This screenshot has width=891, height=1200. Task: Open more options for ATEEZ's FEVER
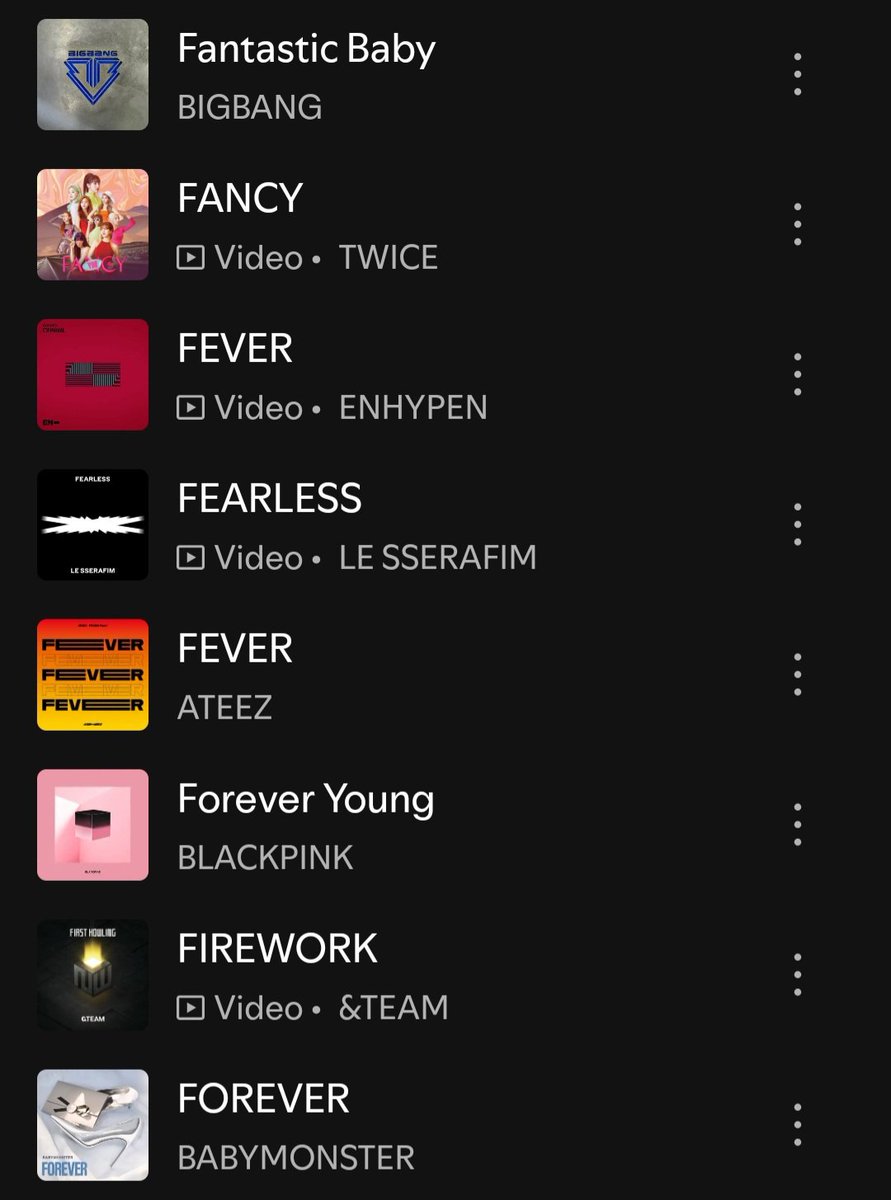pyautogui.click(x=797, y=675)
